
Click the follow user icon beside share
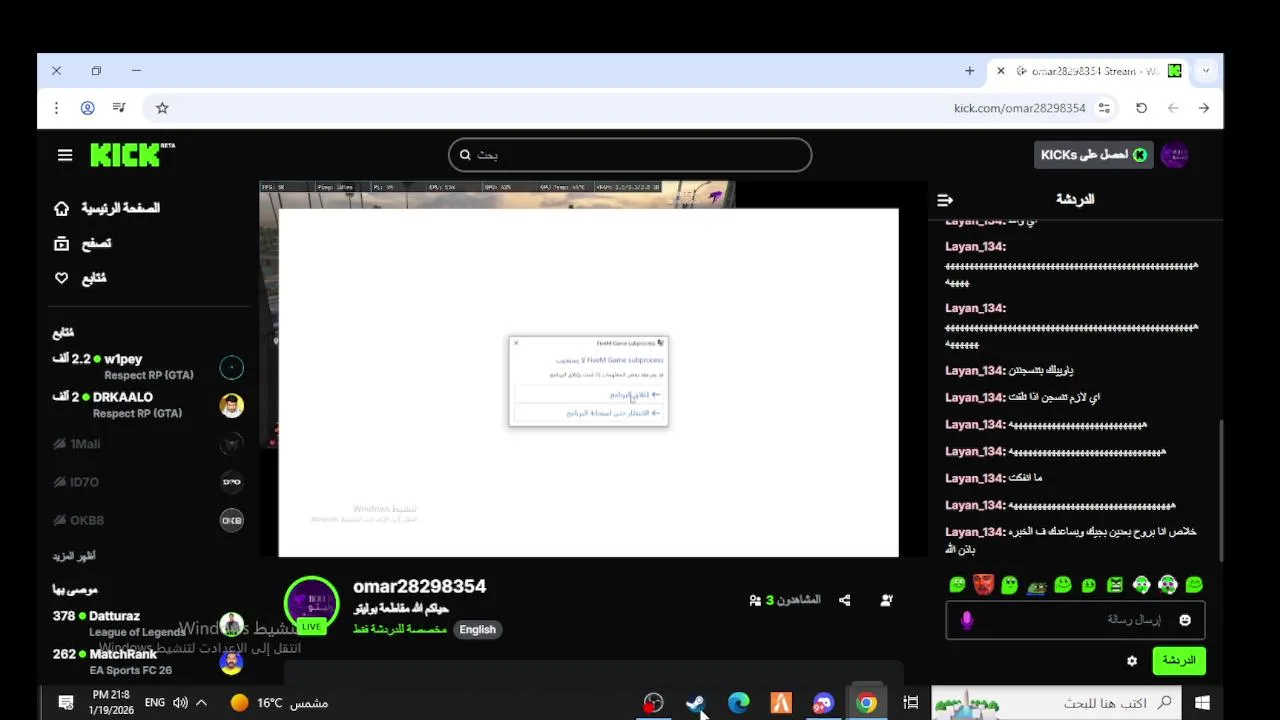click(x=886, y=600)
